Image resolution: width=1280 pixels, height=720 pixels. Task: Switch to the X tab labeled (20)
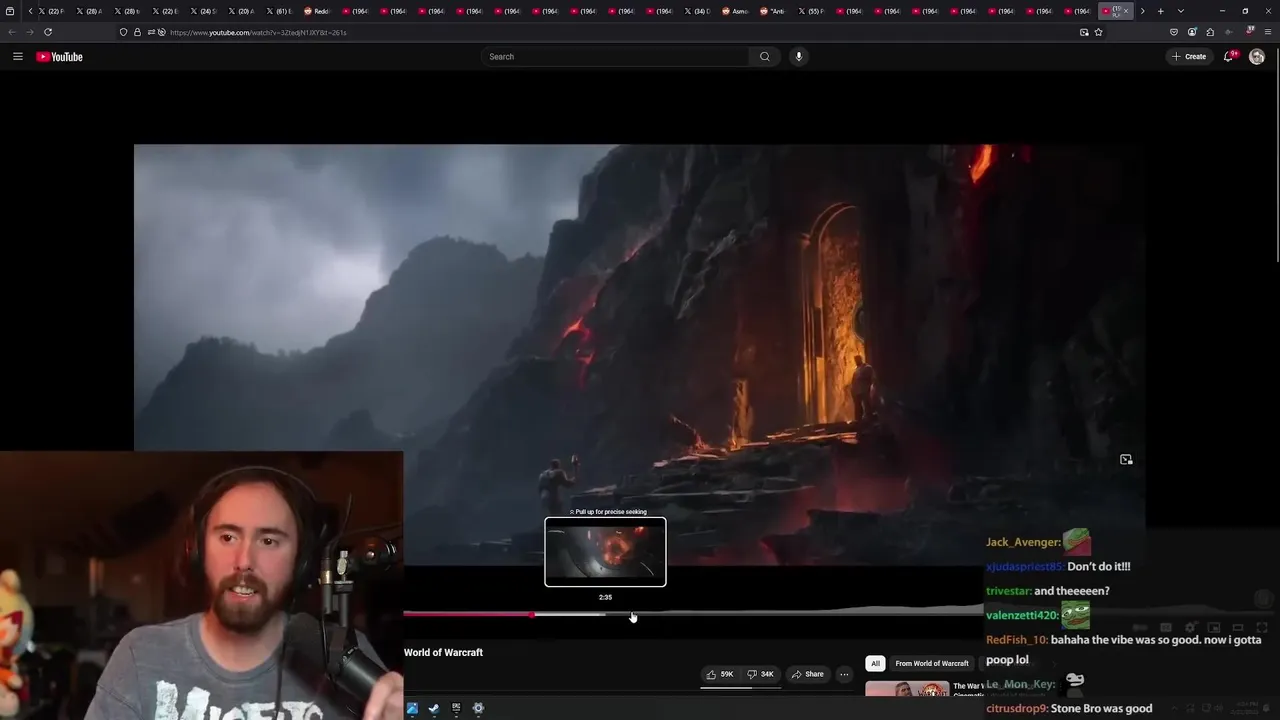click(x=241, y=11)
